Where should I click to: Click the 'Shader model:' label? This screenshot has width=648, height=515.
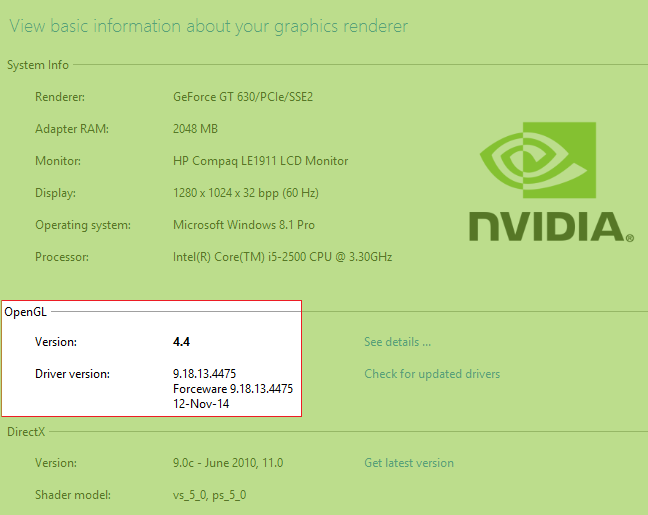pos(73,495)
